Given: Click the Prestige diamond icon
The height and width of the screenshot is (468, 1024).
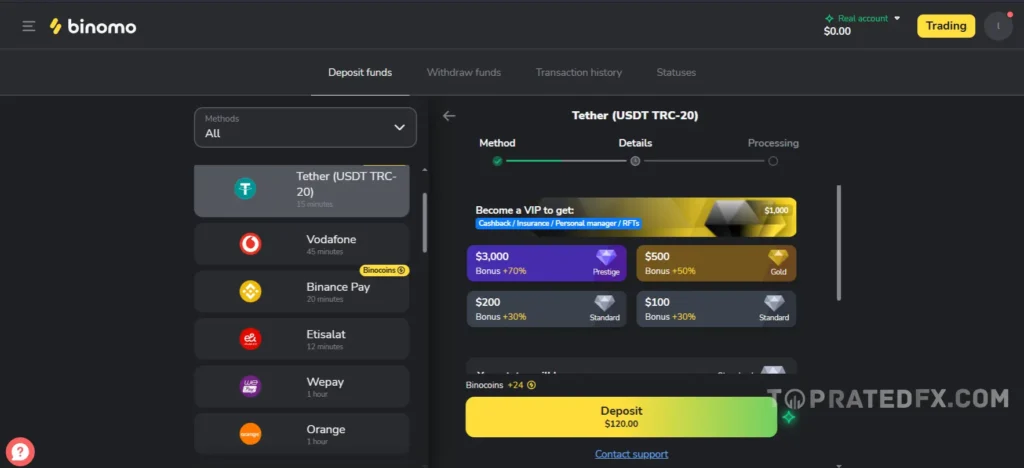Looking at the screenshot, I should (606, 257).
